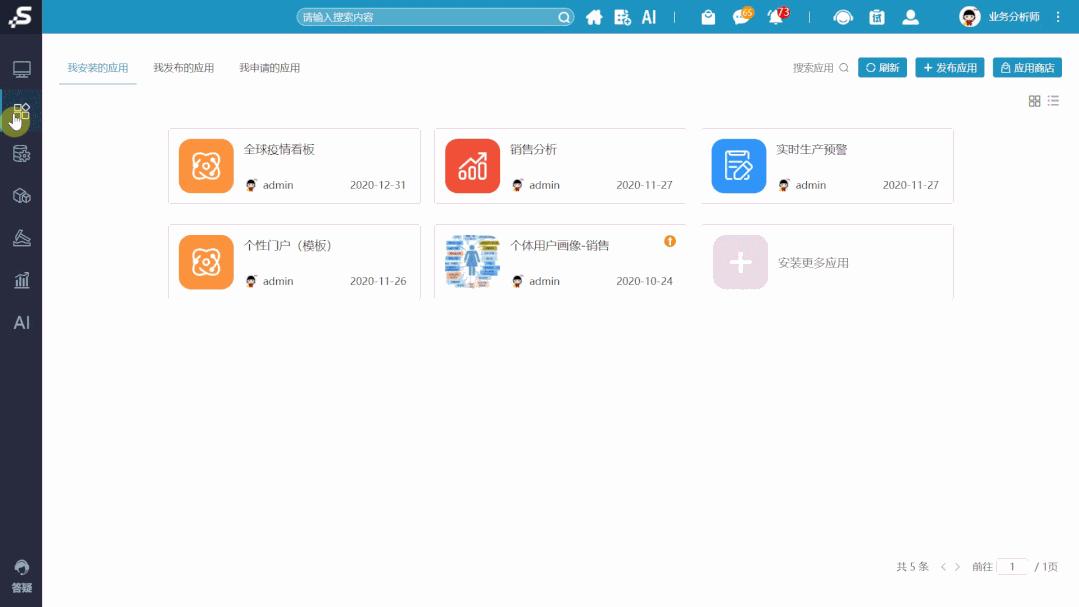Click the cube-shaped module icon in sidebar
Screen dimensions: 1079x607
(x=22, y=196)
